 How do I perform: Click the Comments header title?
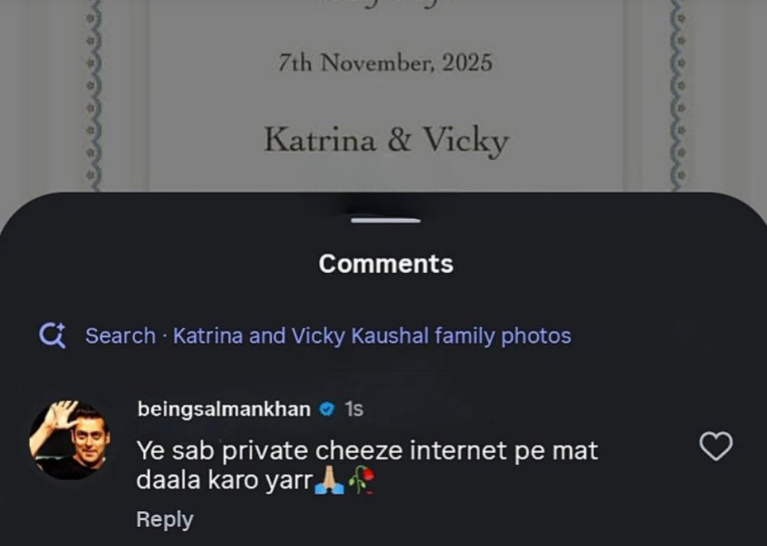[386, 264]
